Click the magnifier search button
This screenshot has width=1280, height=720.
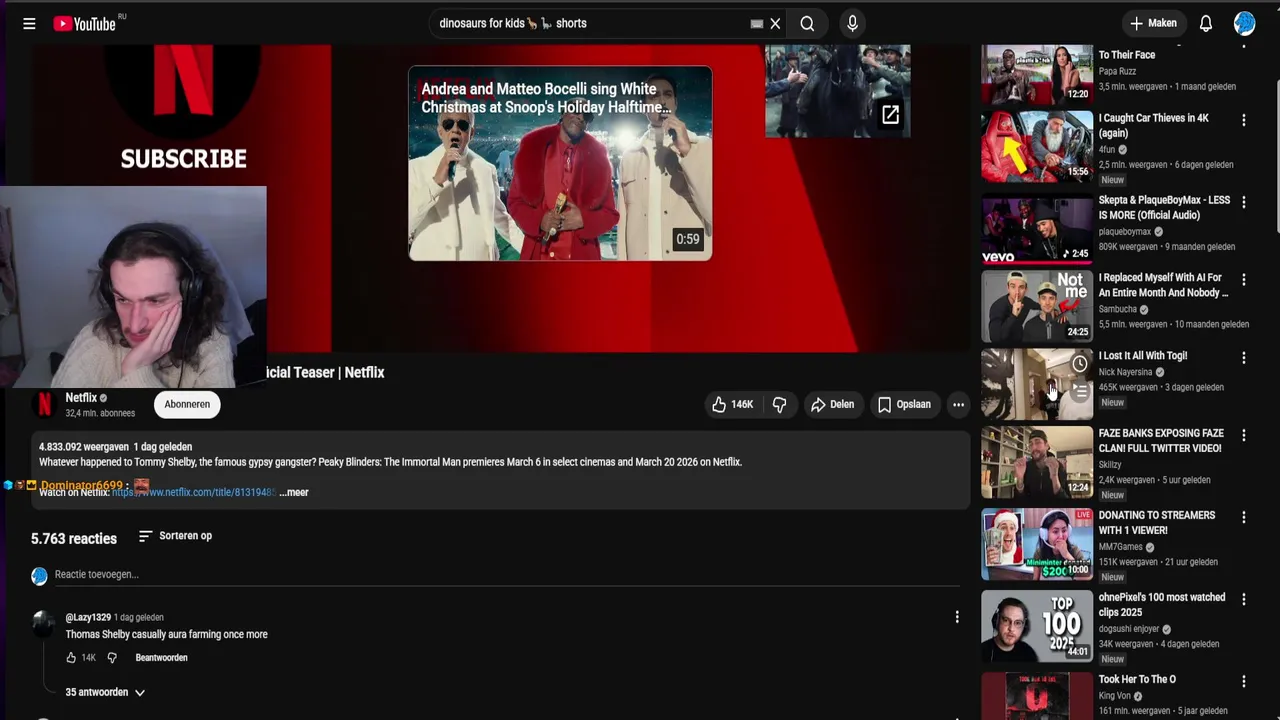[807, 23]
